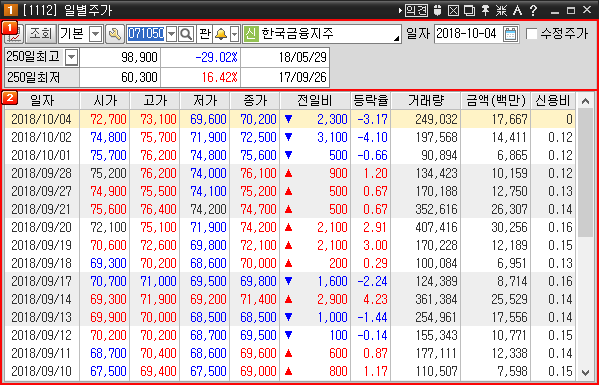
Task: Click the 거래량 column header
Action: pyautogui.click(x=426, y=101)
